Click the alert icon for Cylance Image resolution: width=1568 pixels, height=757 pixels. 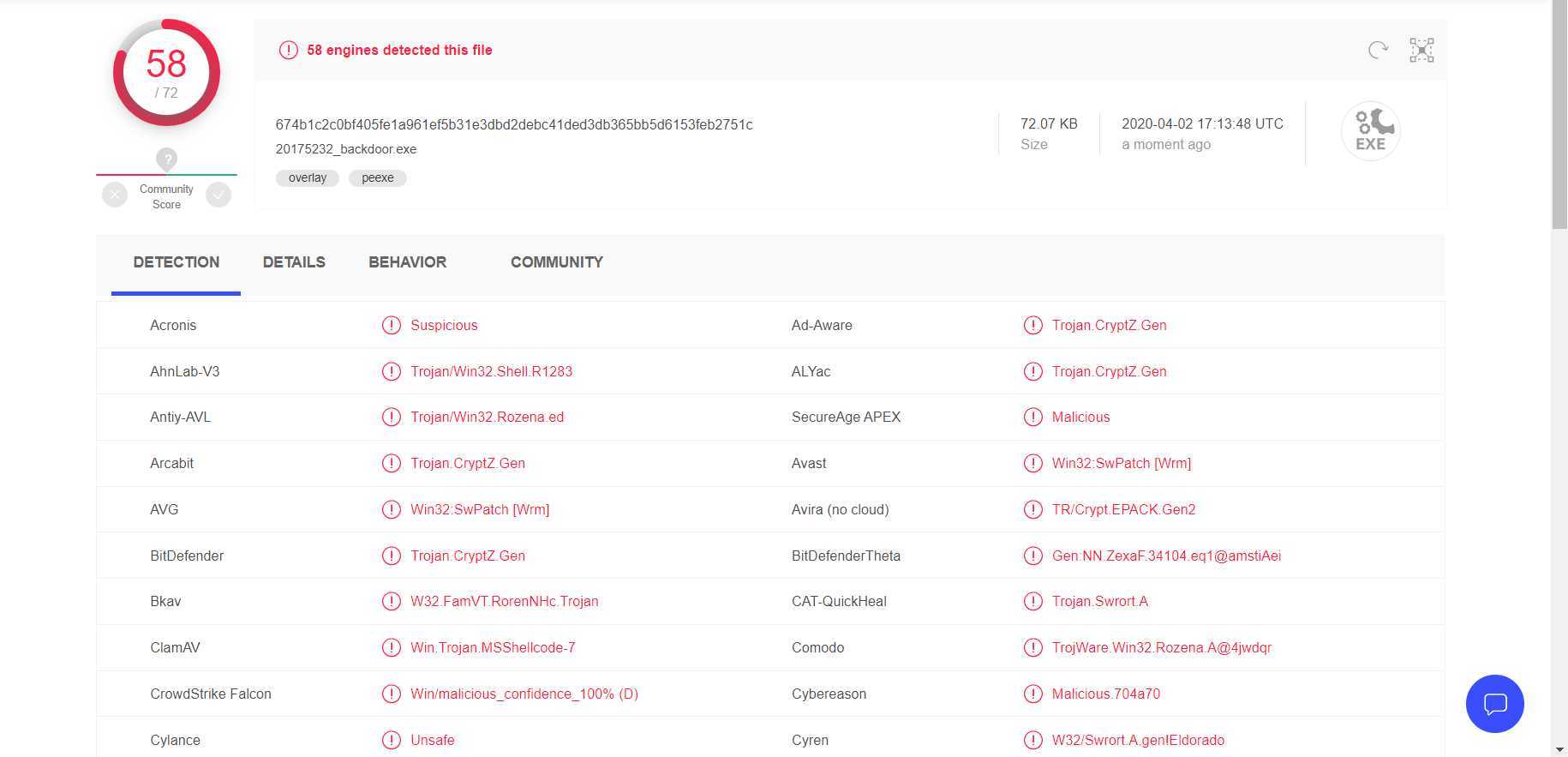tap(391, 740)
